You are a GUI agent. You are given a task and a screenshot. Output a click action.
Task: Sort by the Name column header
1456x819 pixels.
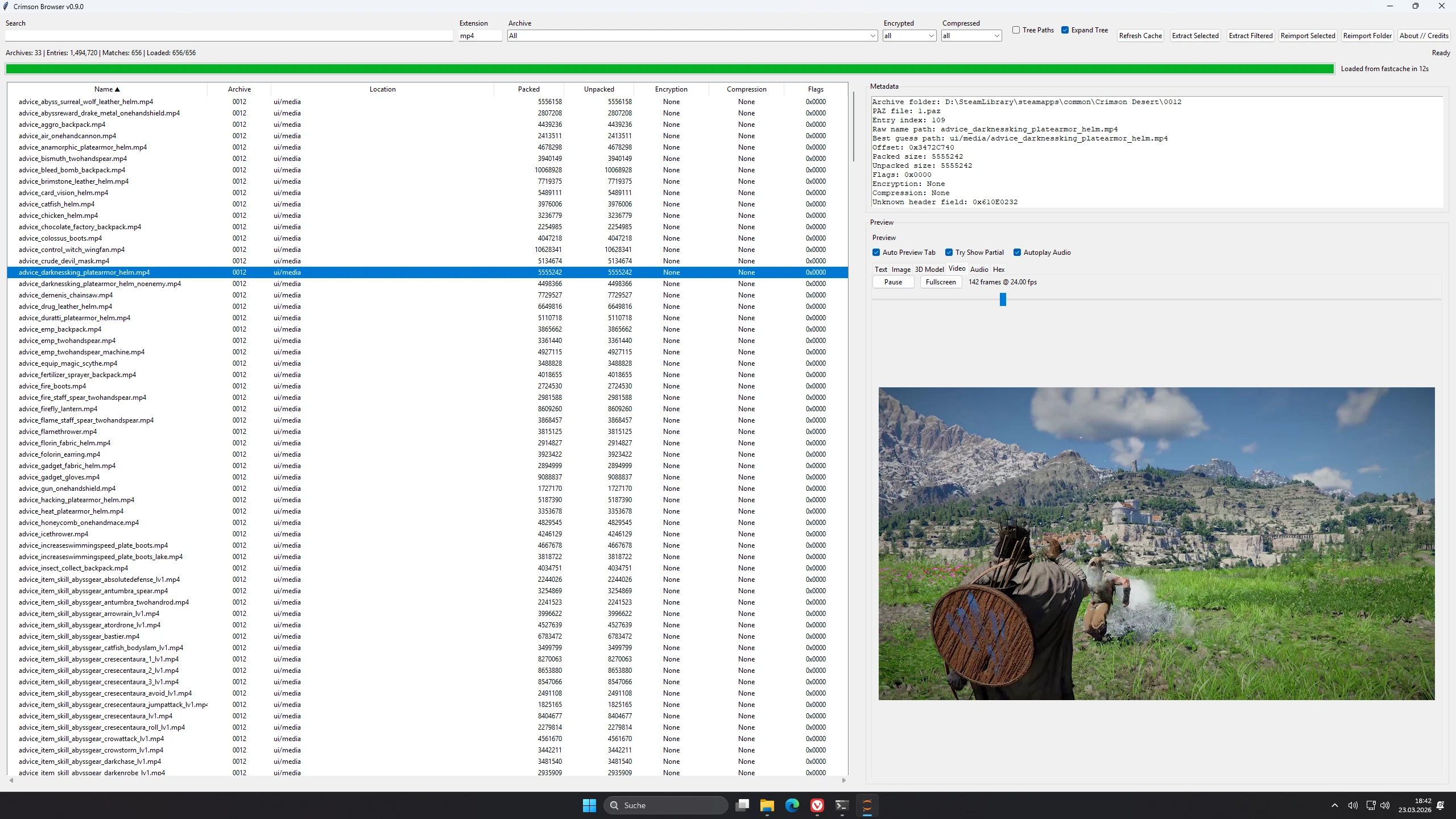click(x=107, y=89)
